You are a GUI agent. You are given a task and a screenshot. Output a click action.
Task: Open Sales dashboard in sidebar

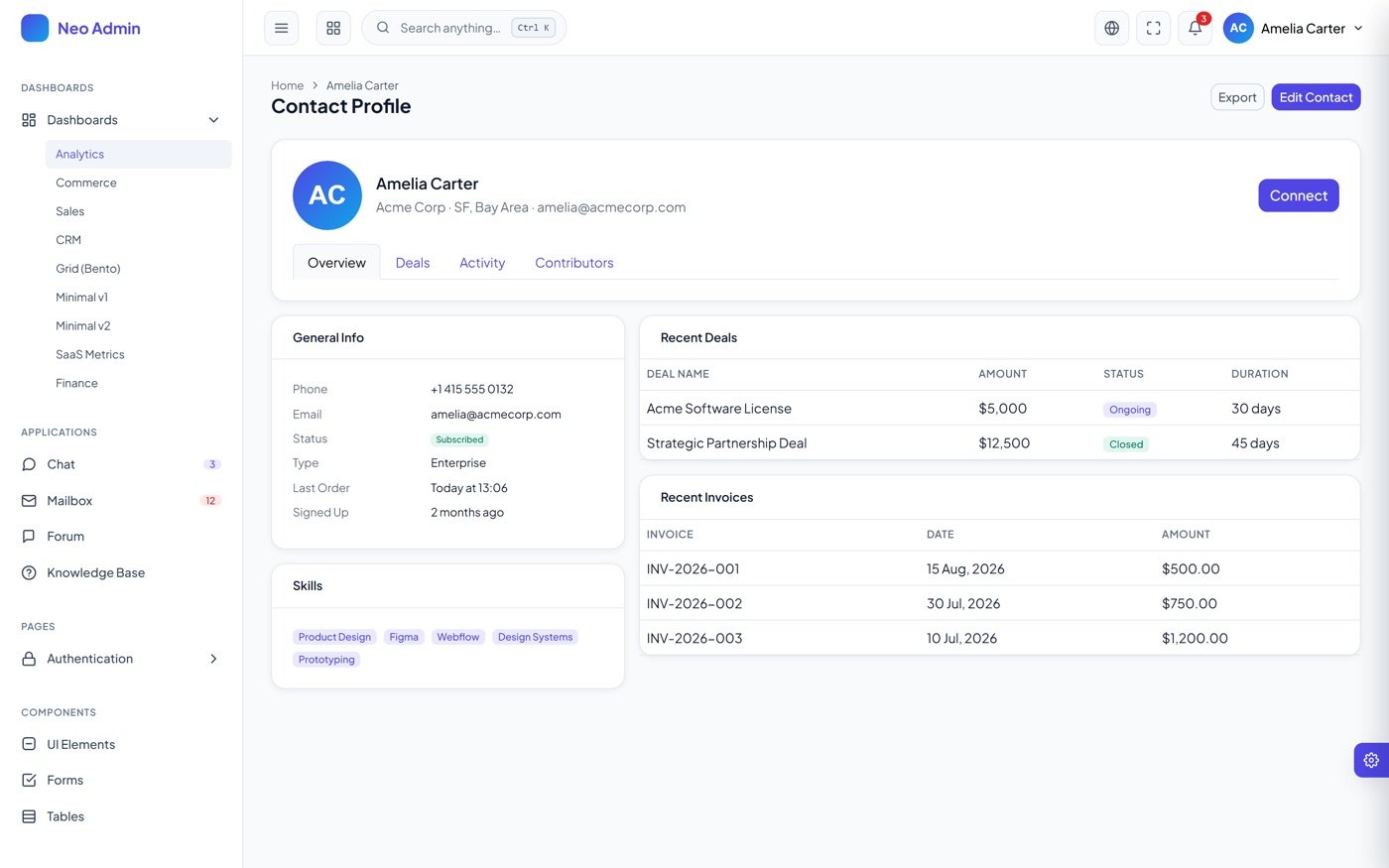[x=138, y=211]
